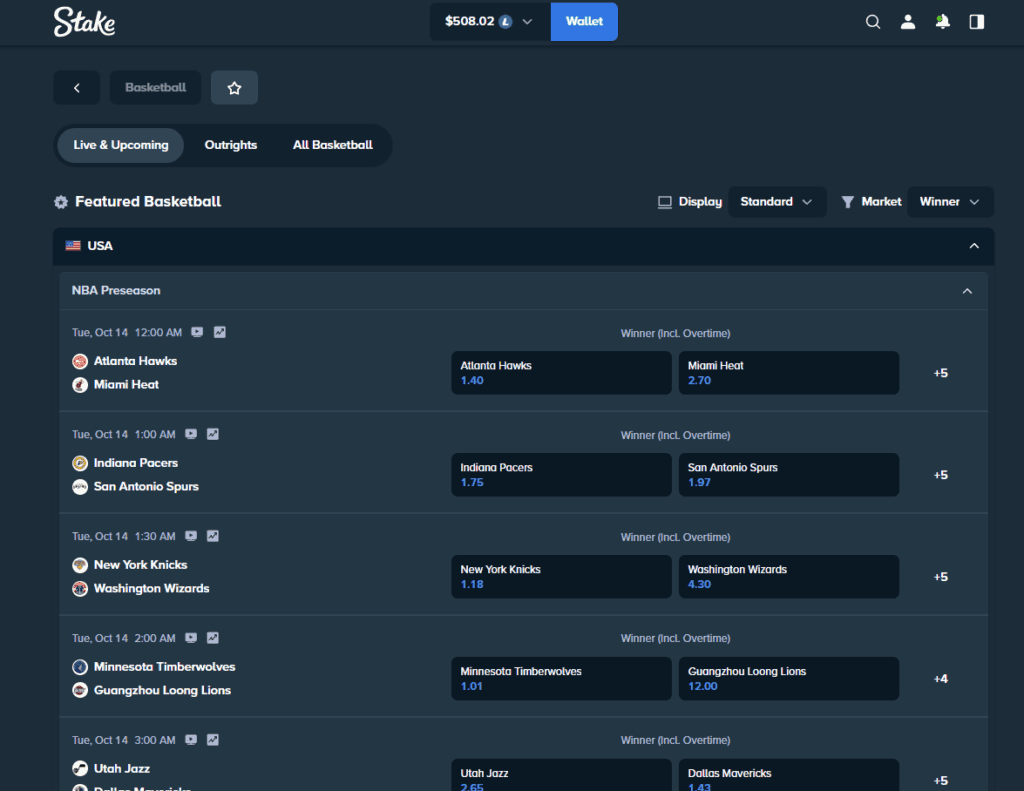
Task: Open the Winner market dropdown
Action: (949, 201)
